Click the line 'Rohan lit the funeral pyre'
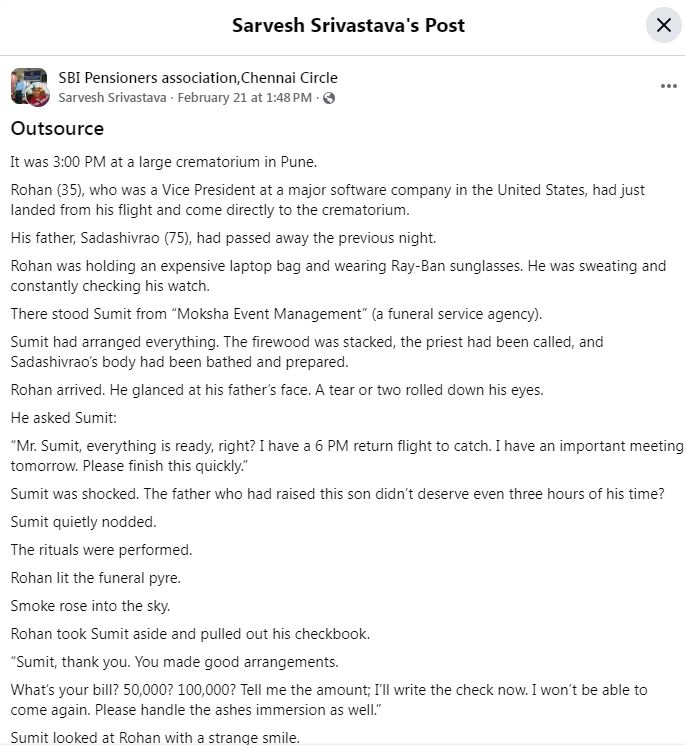685x751 pixels. 95,578
